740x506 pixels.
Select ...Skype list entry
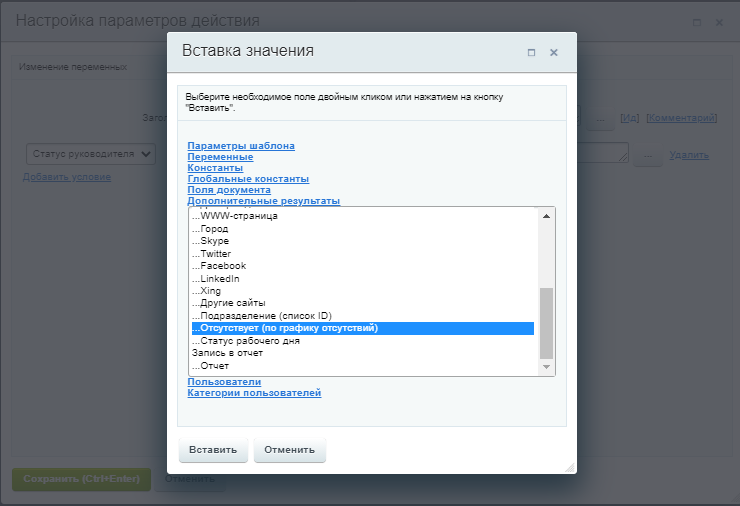coord(363,241)
